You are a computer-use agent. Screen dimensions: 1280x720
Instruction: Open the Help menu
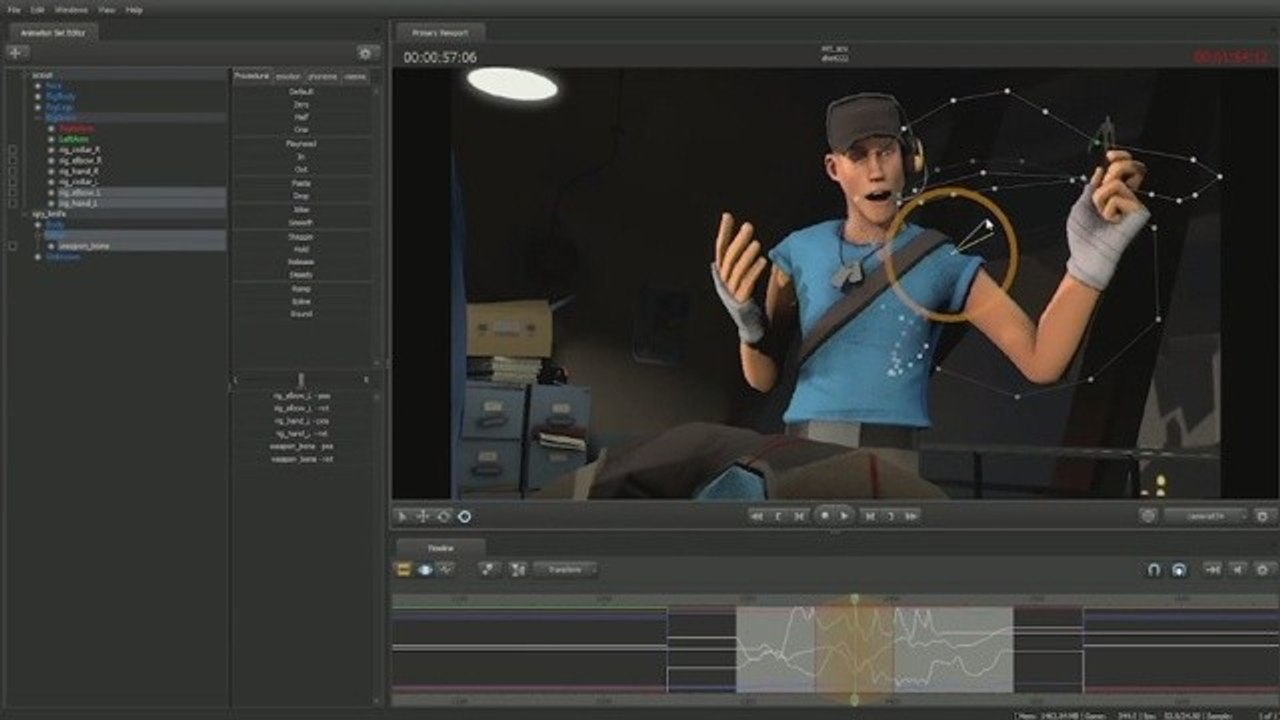(x=134, y=9)
